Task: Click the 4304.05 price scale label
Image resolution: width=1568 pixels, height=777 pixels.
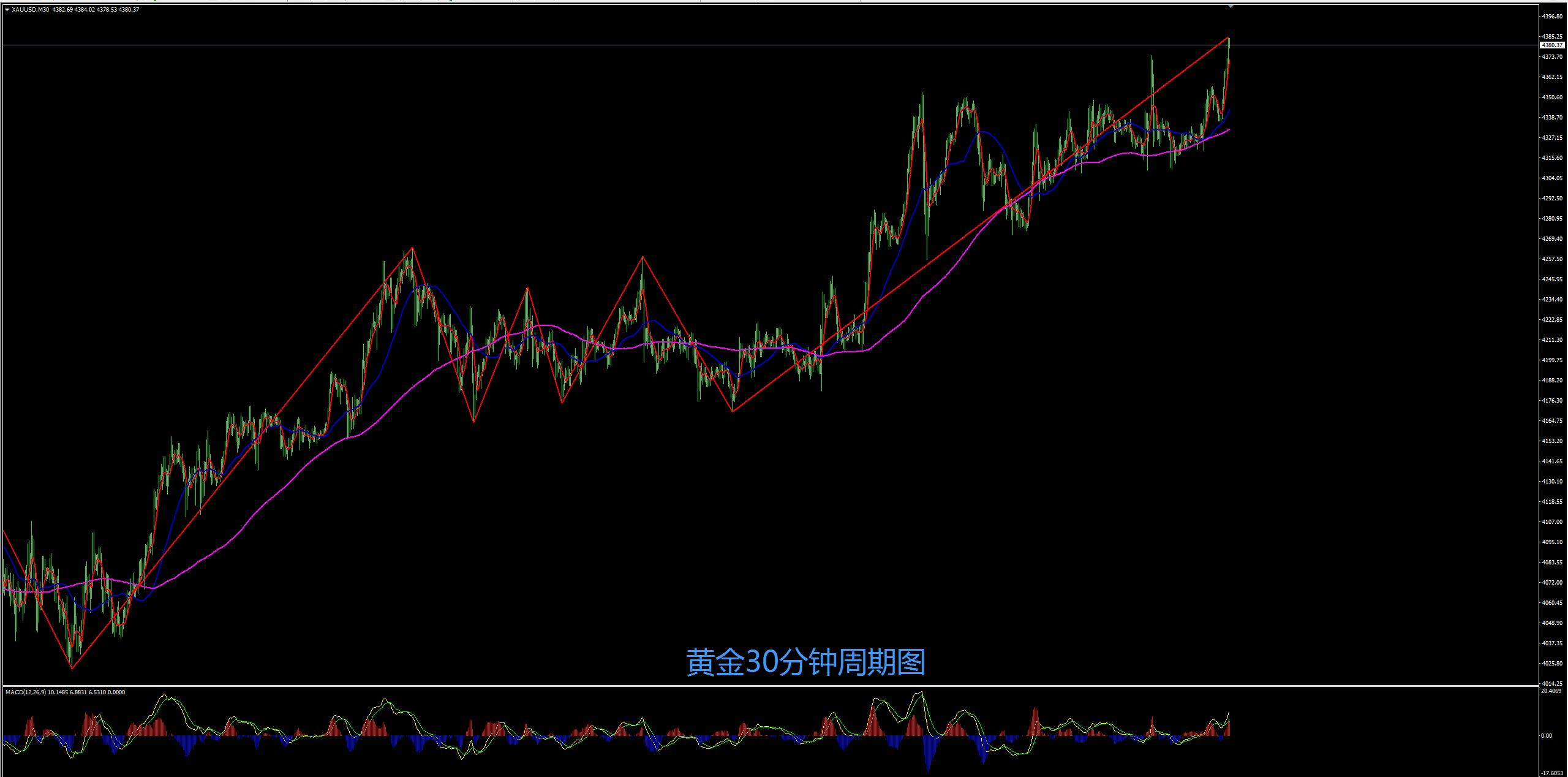Action: coord(1552,178)
